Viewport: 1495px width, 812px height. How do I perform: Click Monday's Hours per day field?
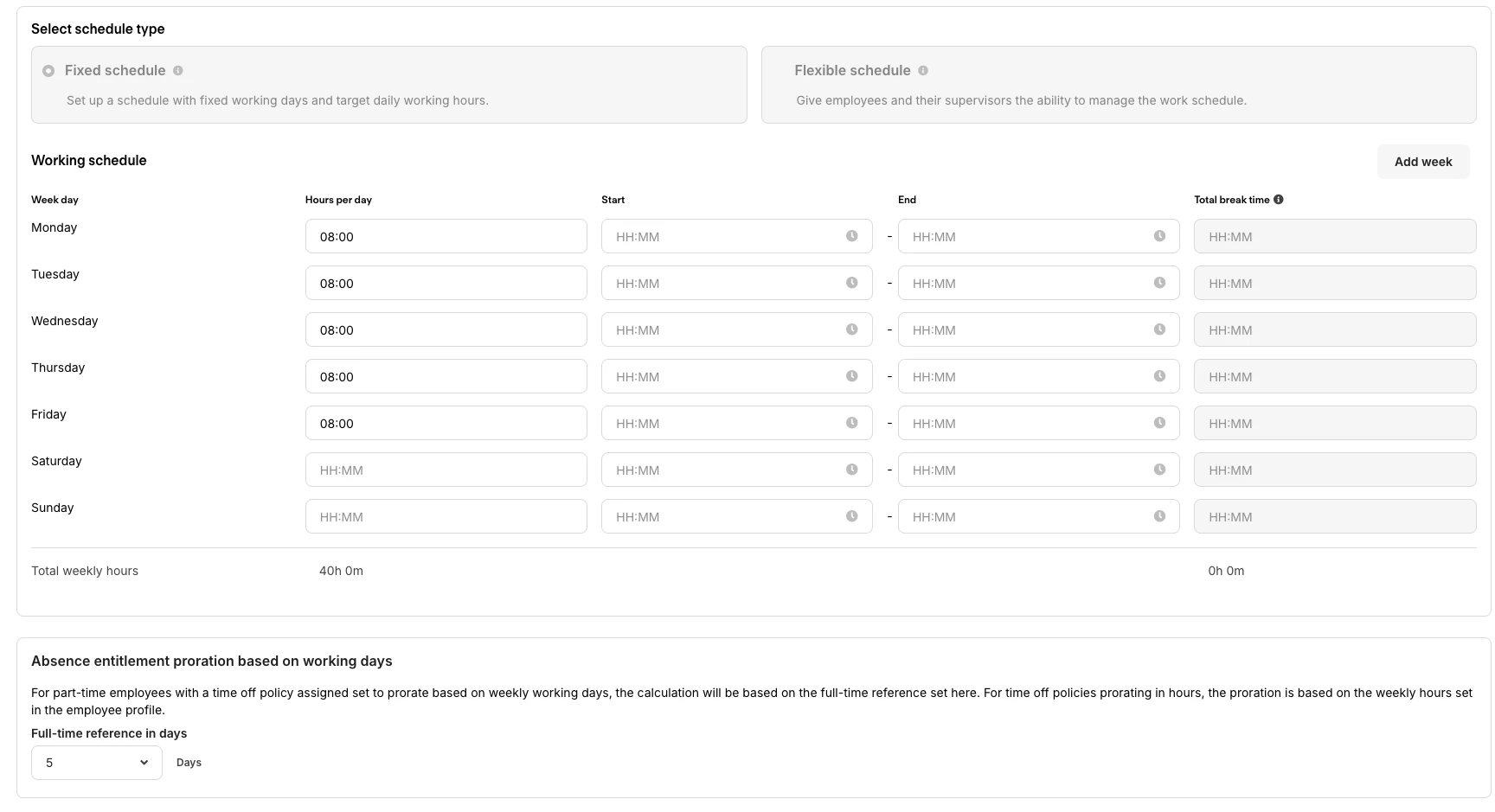(446, 236)
